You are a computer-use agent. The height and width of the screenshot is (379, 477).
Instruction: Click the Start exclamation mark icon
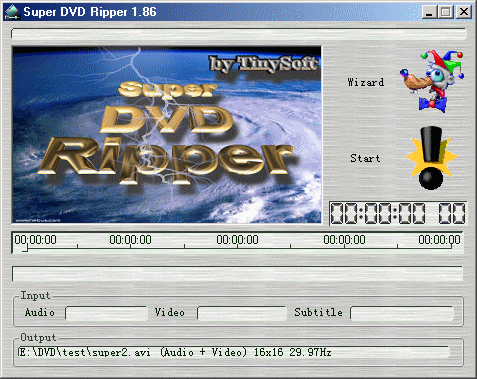[x=431, y=158]
